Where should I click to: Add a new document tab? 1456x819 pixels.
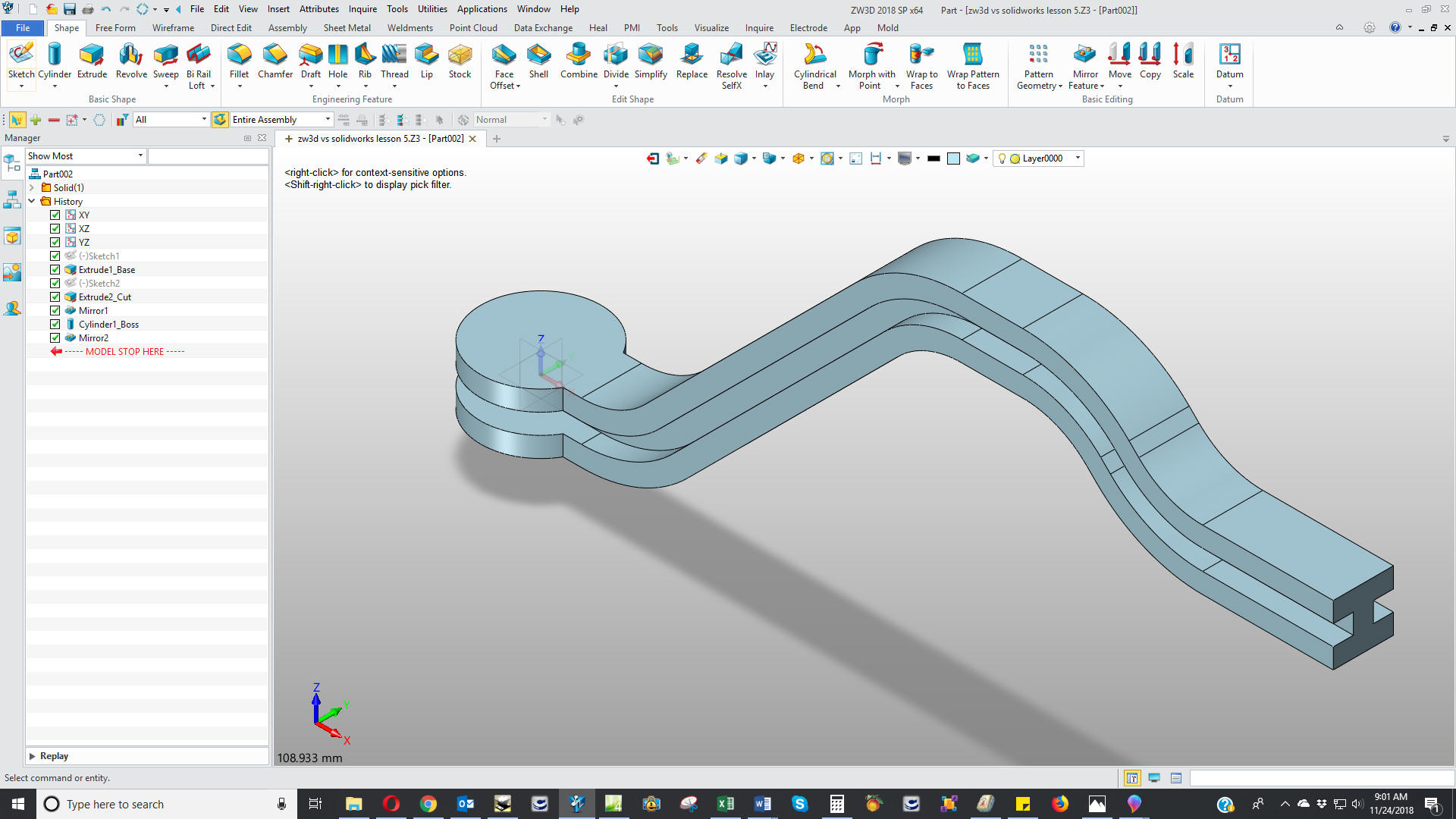coord(497,139)
